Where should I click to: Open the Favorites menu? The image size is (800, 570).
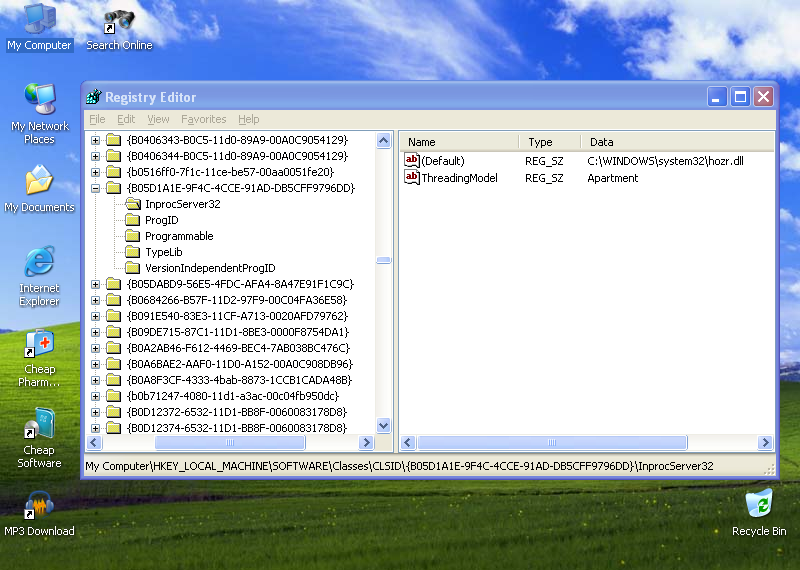tap(204, 119)
